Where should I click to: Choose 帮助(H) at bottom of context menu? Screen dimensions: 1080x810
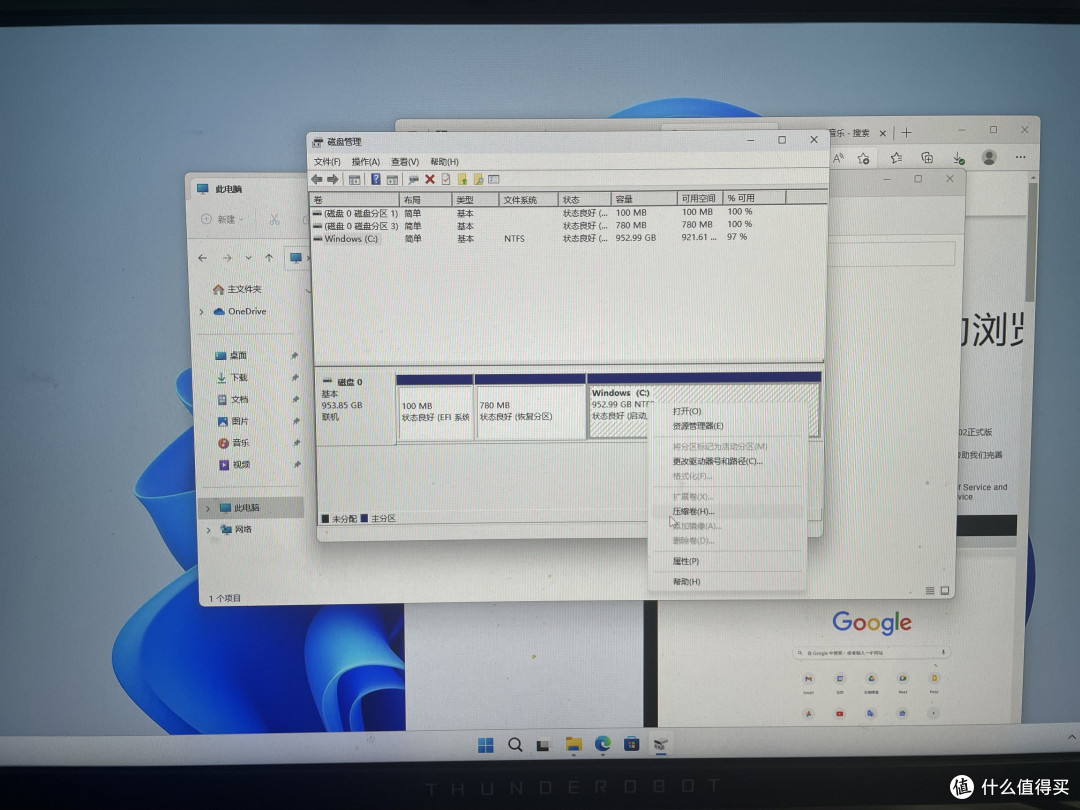(686, 582)
